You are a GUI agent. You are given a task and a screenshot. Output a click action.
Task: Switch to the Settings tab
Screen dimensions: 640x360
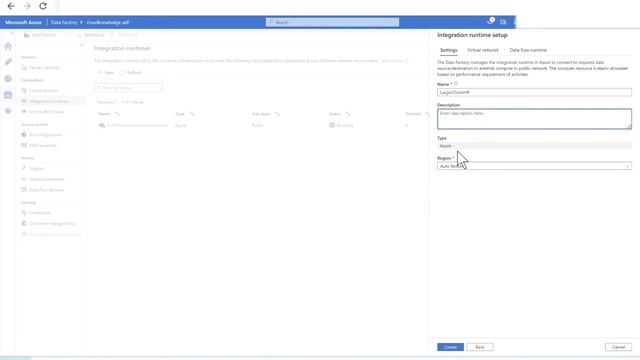449,50
